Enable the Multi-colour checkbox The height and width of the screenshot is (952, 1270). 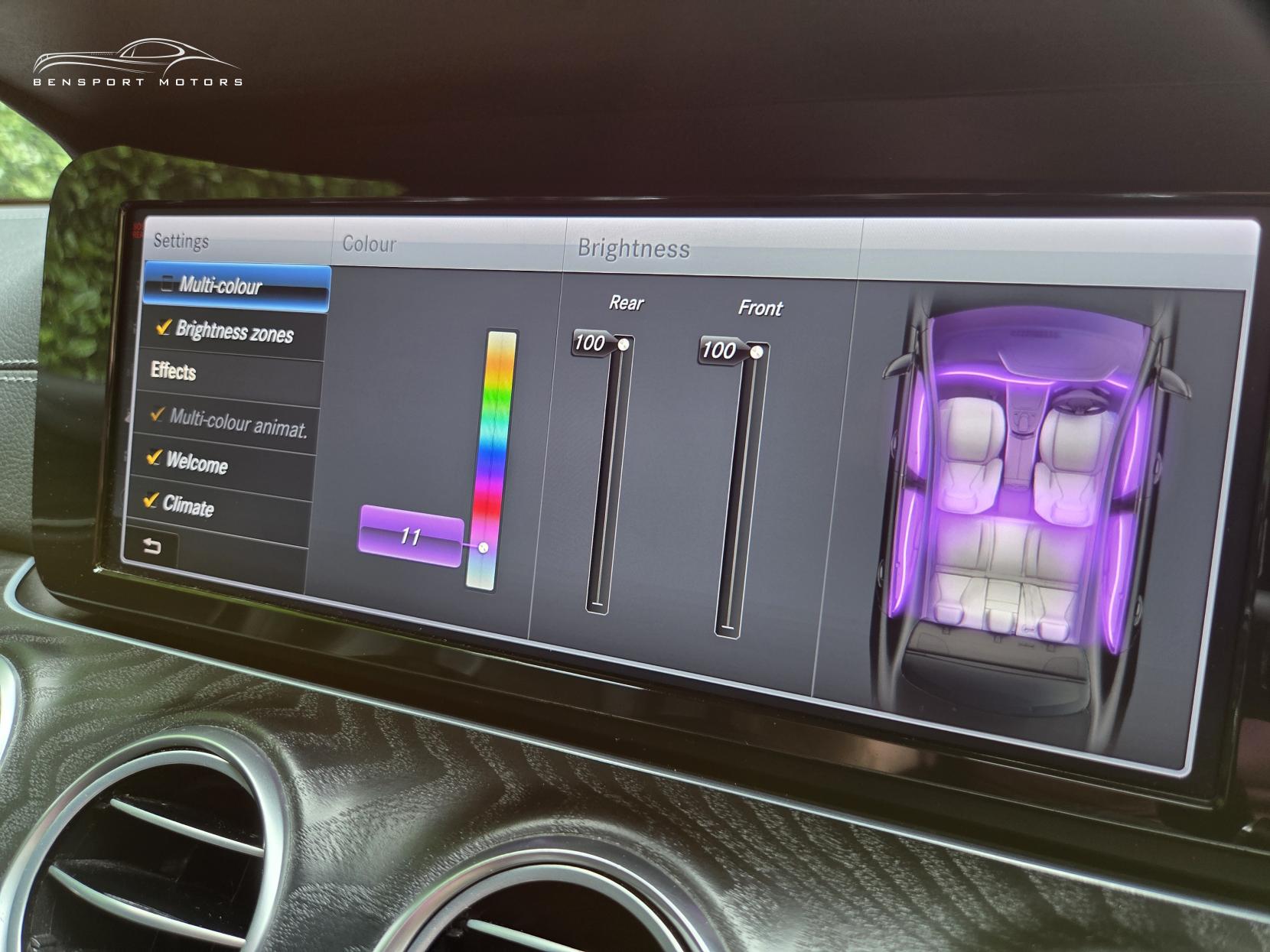(x=167, y=284)
